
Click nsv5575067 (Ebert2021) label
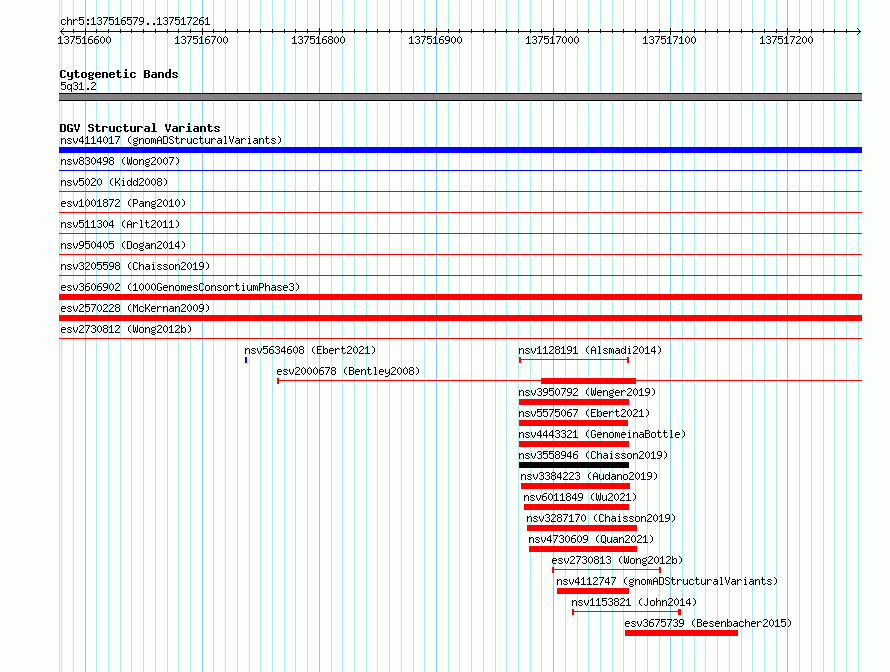[x=584, y=413]
